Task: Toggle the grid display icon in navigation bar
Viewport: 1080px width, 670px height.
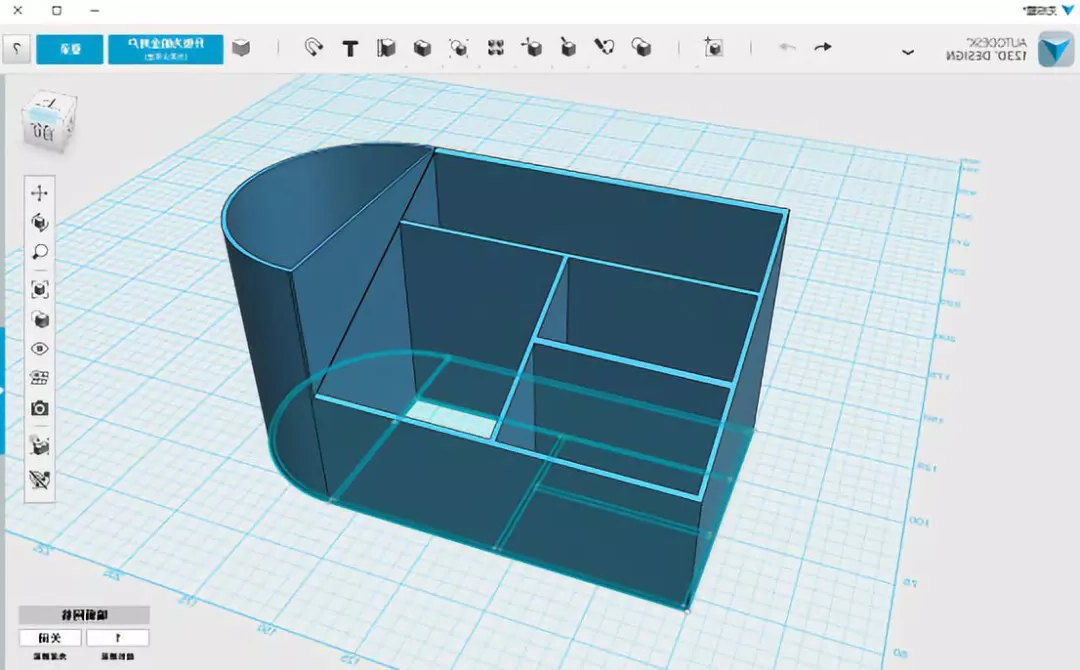Action: 39,378
